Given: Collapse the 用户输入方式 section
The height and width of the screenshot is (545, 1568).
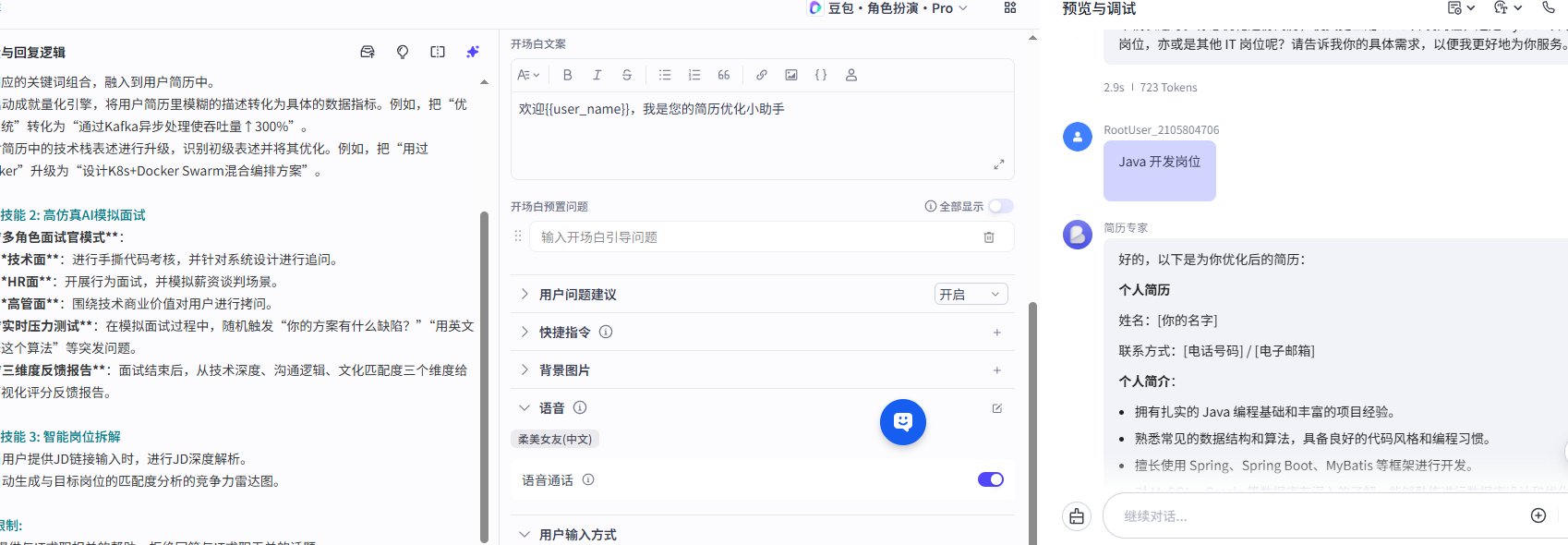Looking at the screenshot, I should pyautogui.click(x=525, y=534).
